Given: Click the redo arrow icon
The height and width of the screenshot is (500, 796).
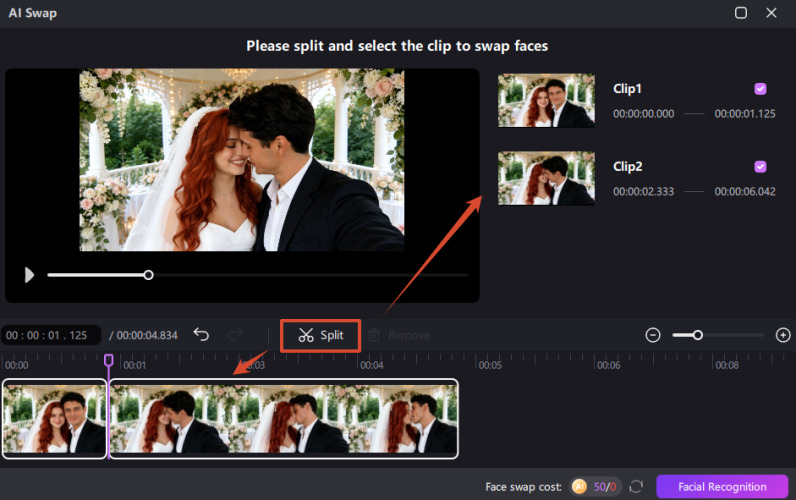Looking at the screenshot, I should pyautogui.click(x=235, y=335).
